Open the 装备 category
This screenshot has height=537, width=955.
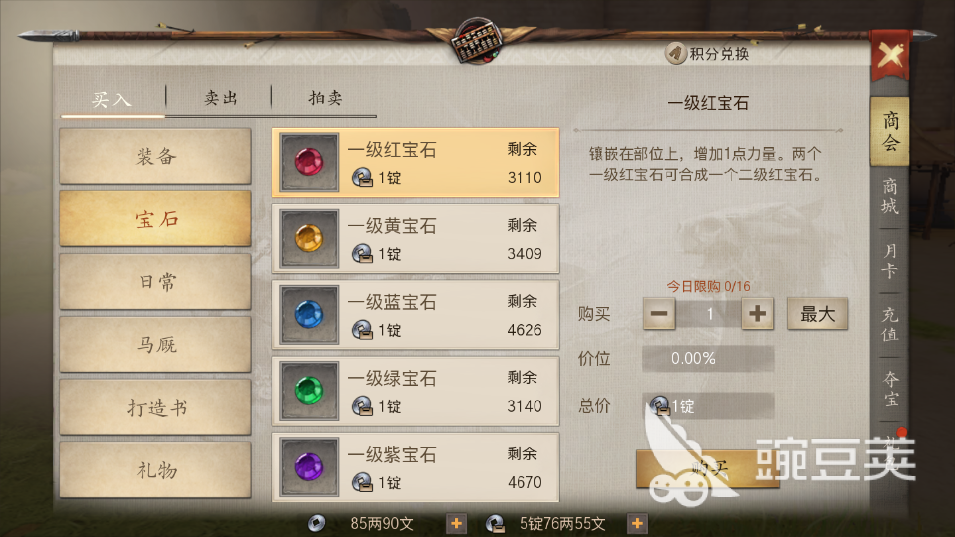[x=155, y=156]
